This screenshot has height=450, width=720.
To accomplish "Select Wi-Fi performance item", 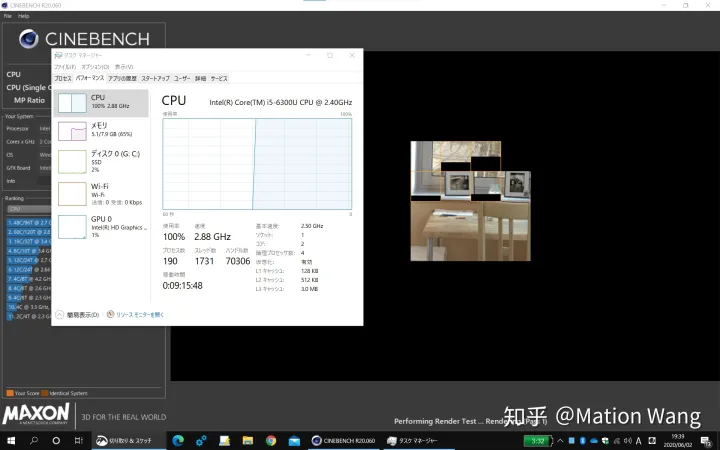I will [101, 194].
